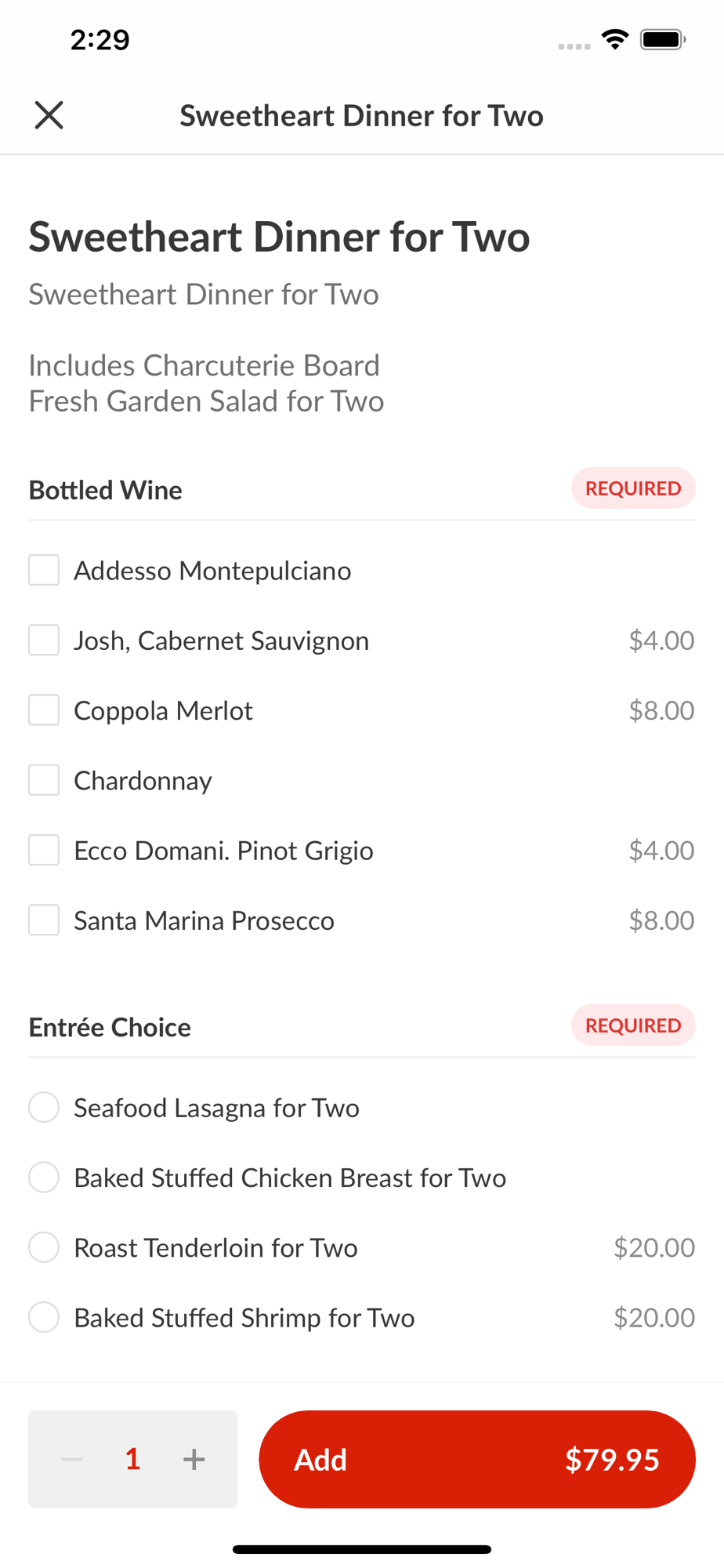Tap the minus icon to decrease quantity
Image resolution: width=724 pixels, height=1568 pixels.
72,1459
